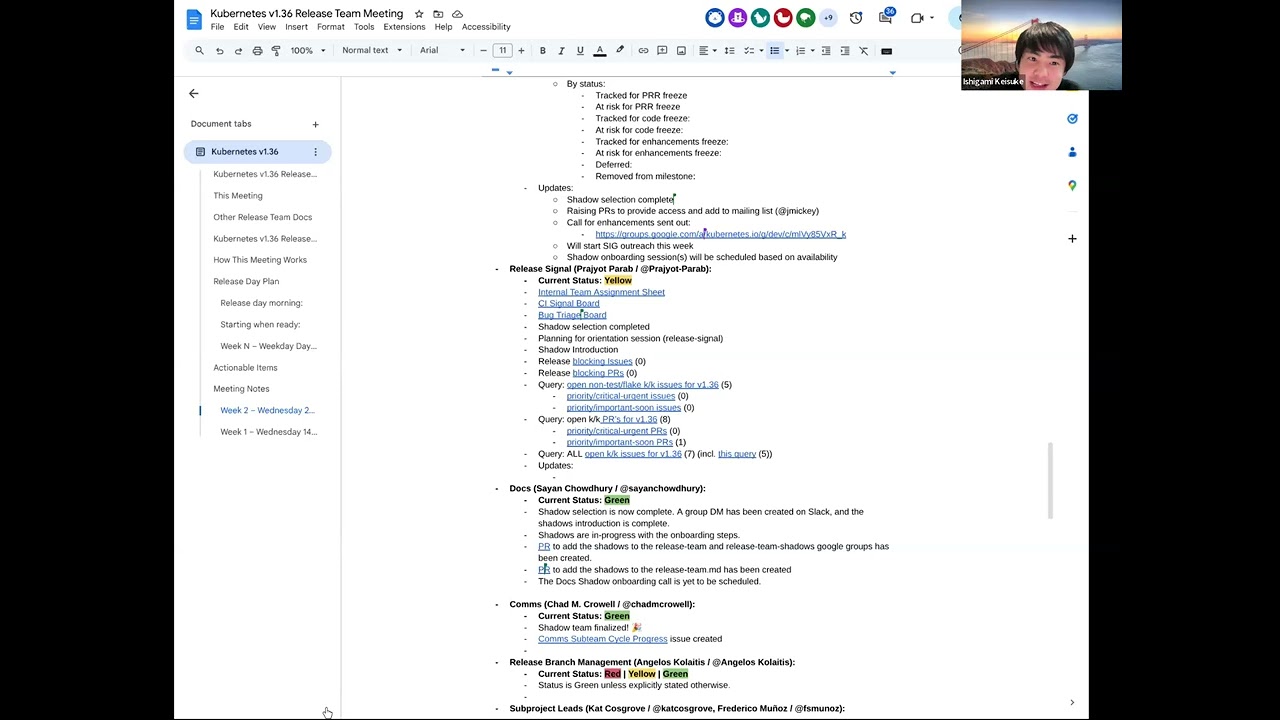This screenshot has height=720, width=1280.
Task: Jump to the Meeting Notes outline entry
Action: pyautogui.click(x=241, y=389)
